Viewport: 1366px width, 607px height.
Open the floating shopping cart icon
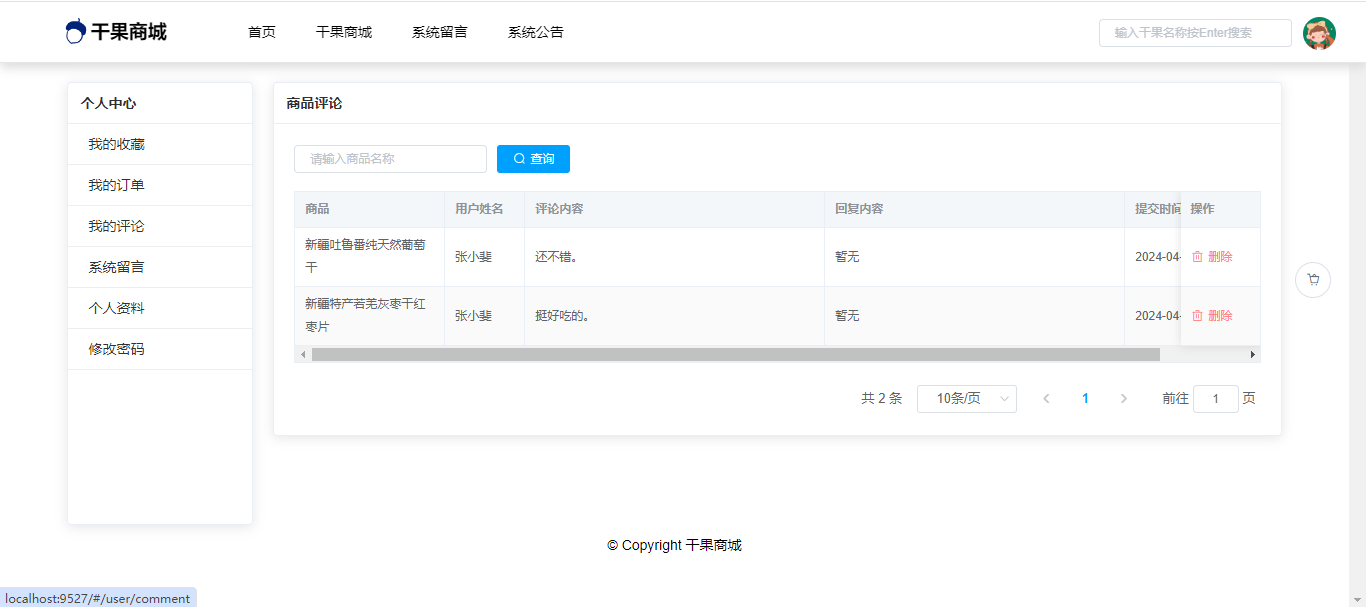click(1312, 280)
